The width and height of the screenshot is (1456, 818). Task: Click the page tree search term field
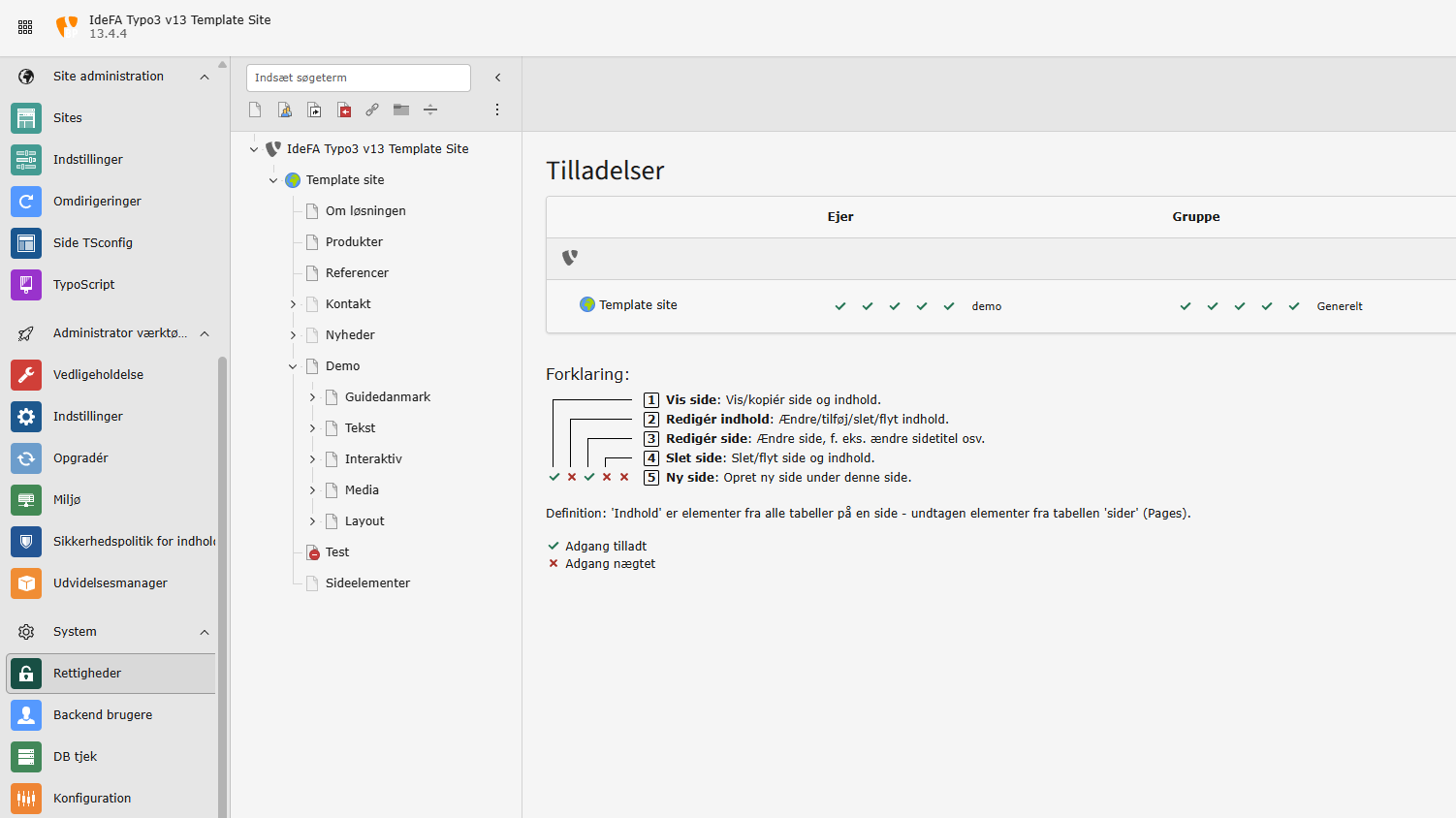pyautogui.click(x=358, y=78)
